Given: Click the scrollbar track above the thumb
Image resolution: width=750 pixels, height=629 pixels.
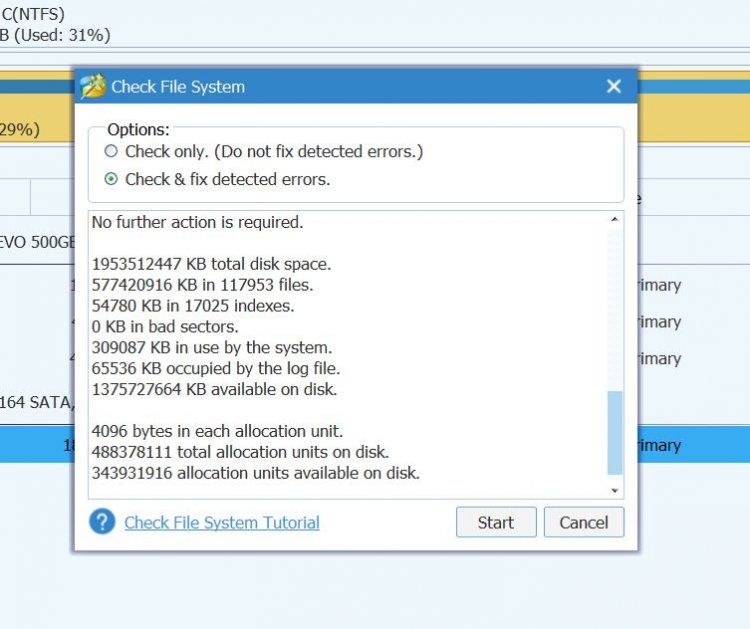Looking at the screenshot, I should click(x=614, y=300).
